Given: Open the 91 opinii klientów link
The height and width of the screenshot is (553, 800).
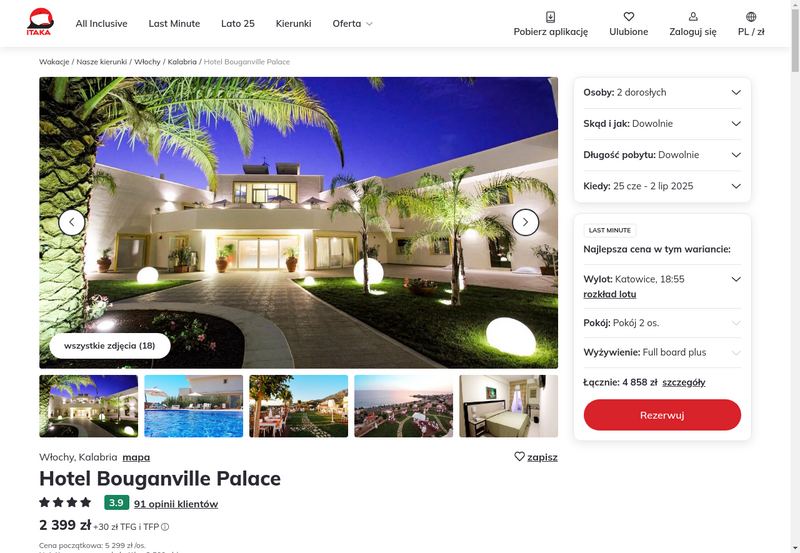Looking at the screenshot, I should (176, 504).
